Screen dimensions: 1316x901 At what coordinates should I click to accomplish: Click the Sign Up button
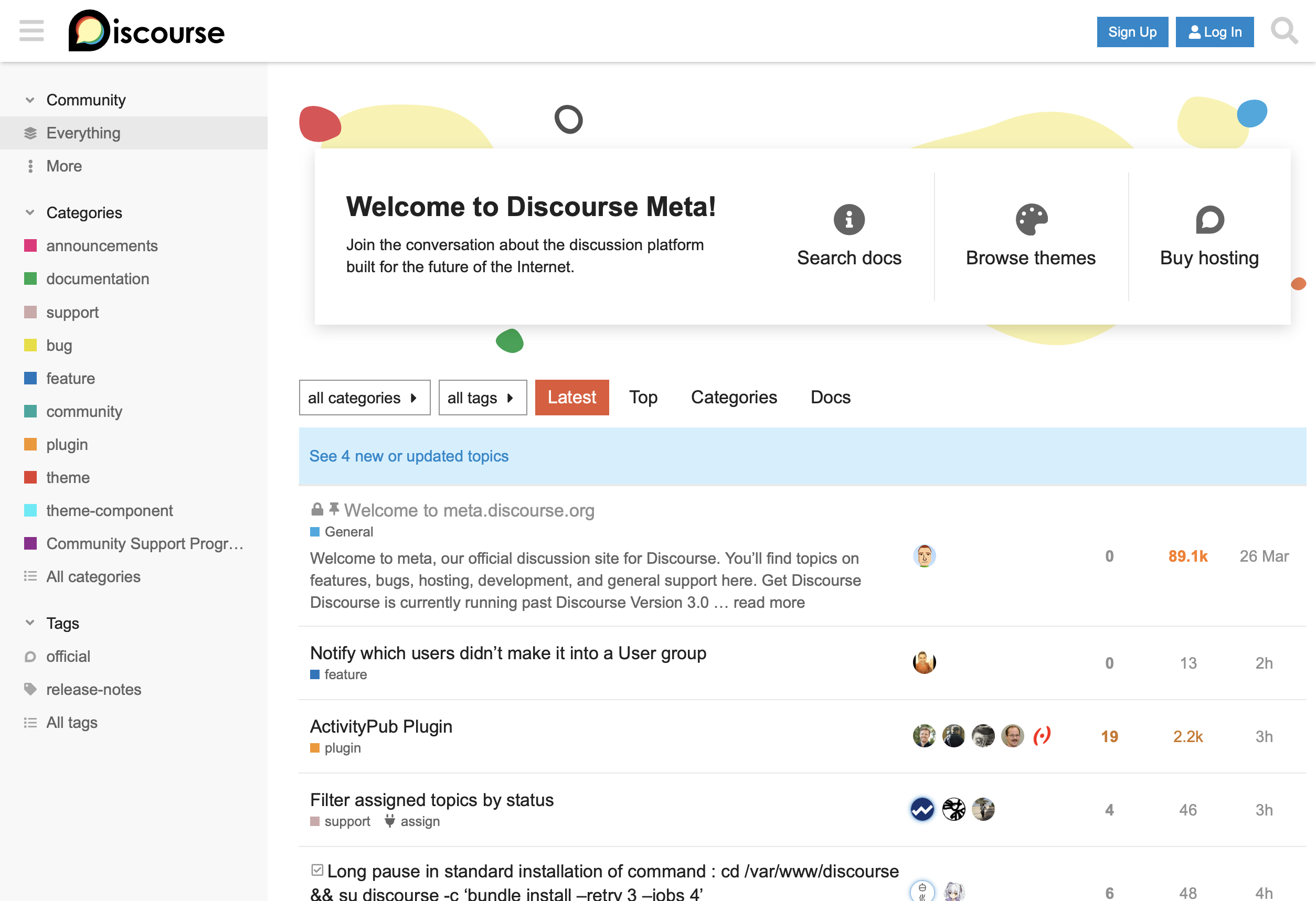[x=1132, y=33]
